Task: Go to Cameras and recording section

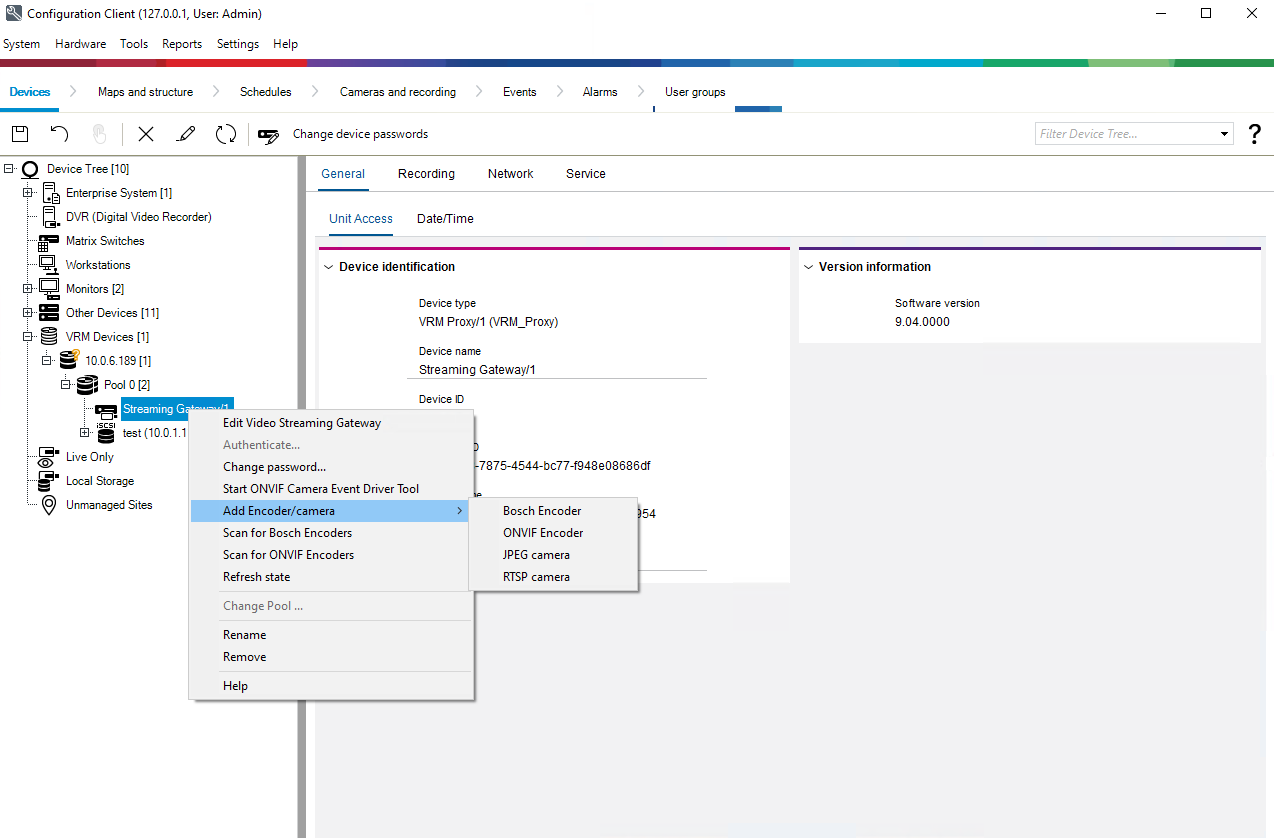Action: coord(397,92)
